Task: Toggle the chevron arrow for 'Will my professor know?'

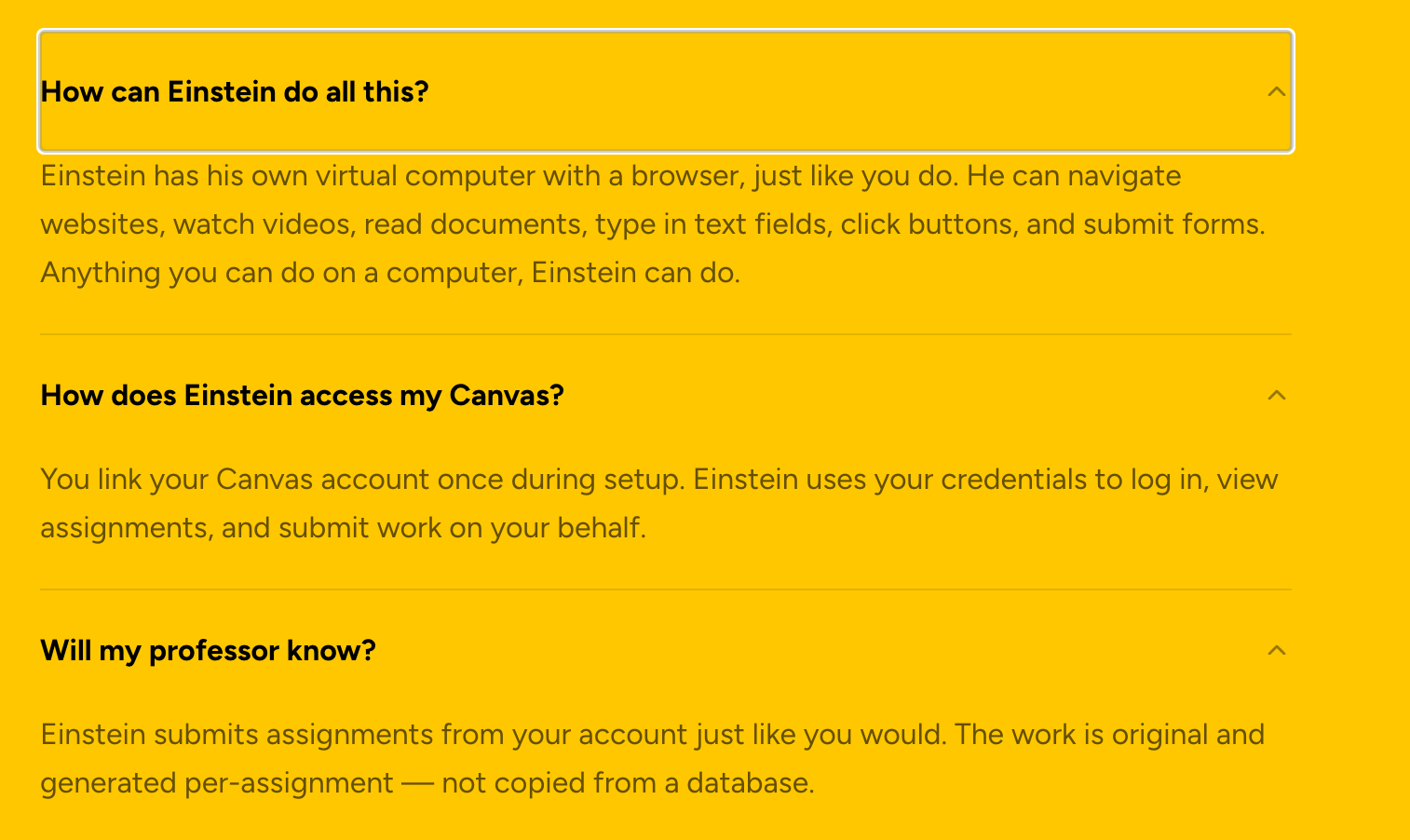Action: 1276,650
